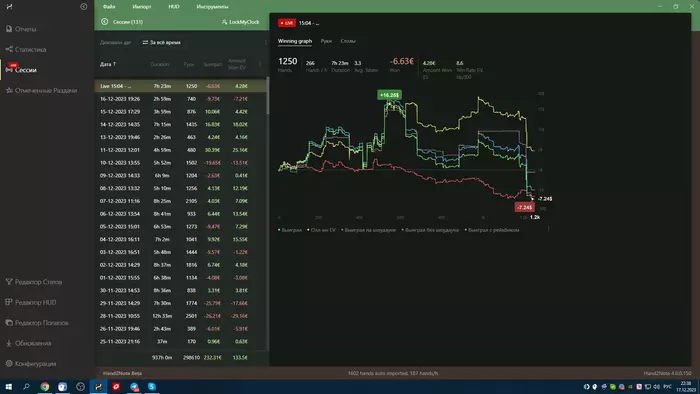Image resolution: width=700 pixels, height=394 pixels.
Task: Open the Отчеты section icon
Action: point(9,29)
